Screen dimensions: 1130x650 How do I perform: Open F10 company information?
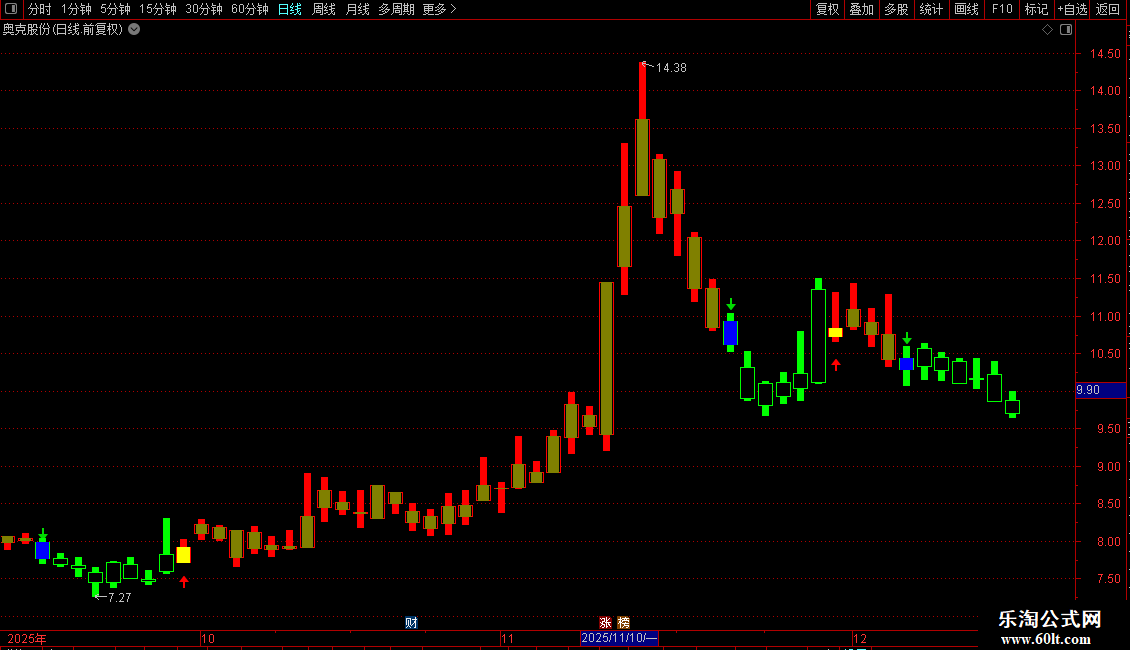tap(1002, 9)
